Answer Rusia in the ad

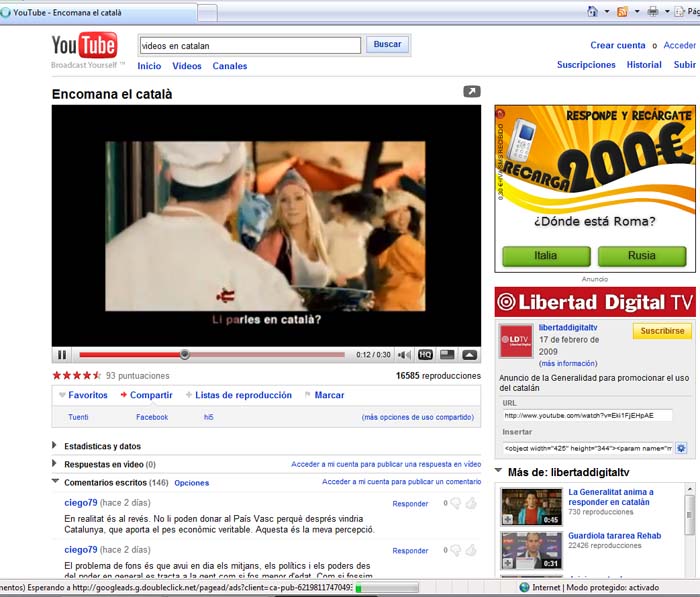(x=642, y=256)
